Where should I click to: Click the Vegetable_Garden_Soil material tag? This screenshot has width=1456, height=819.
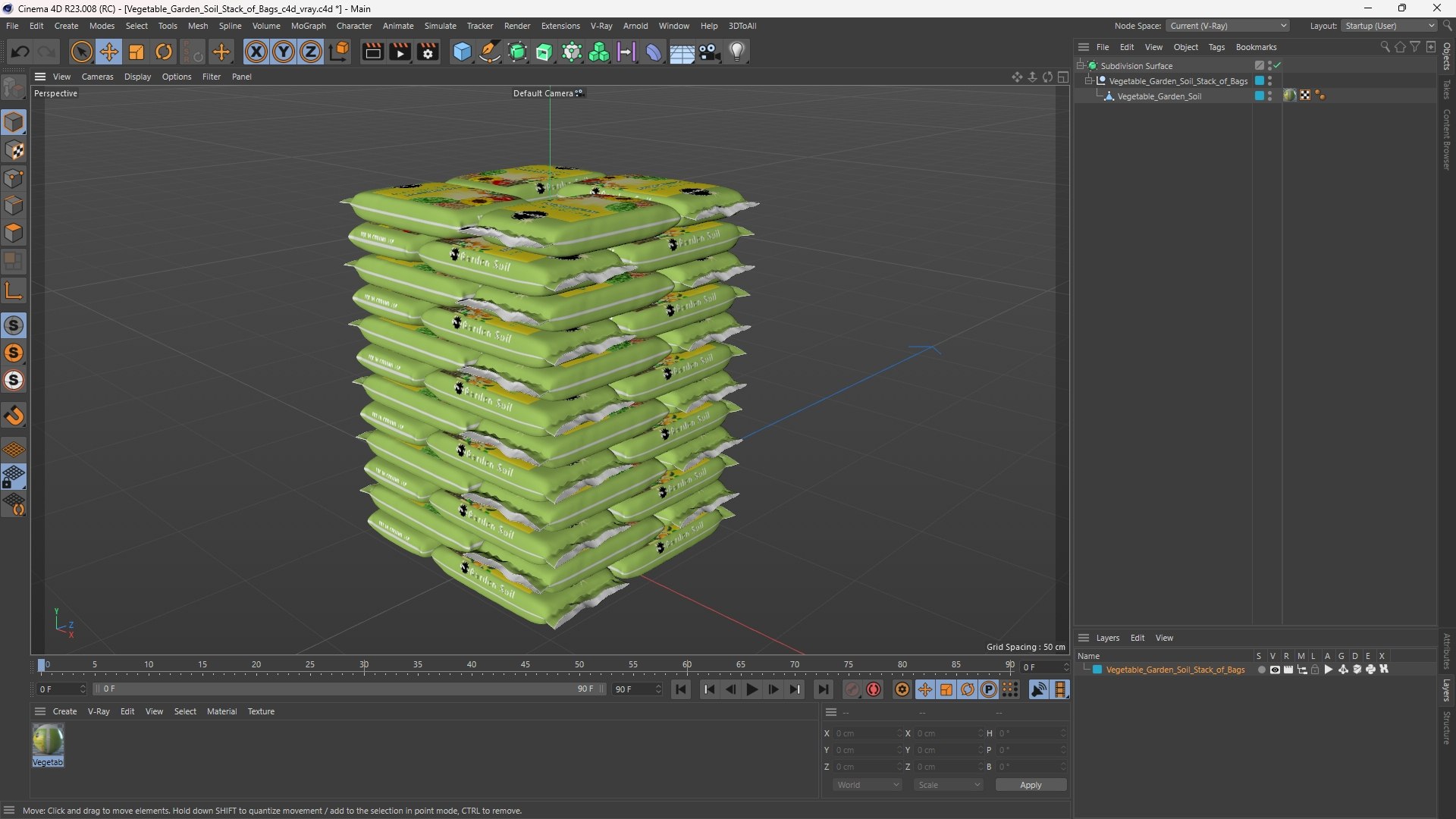[x=1289, y=96]
